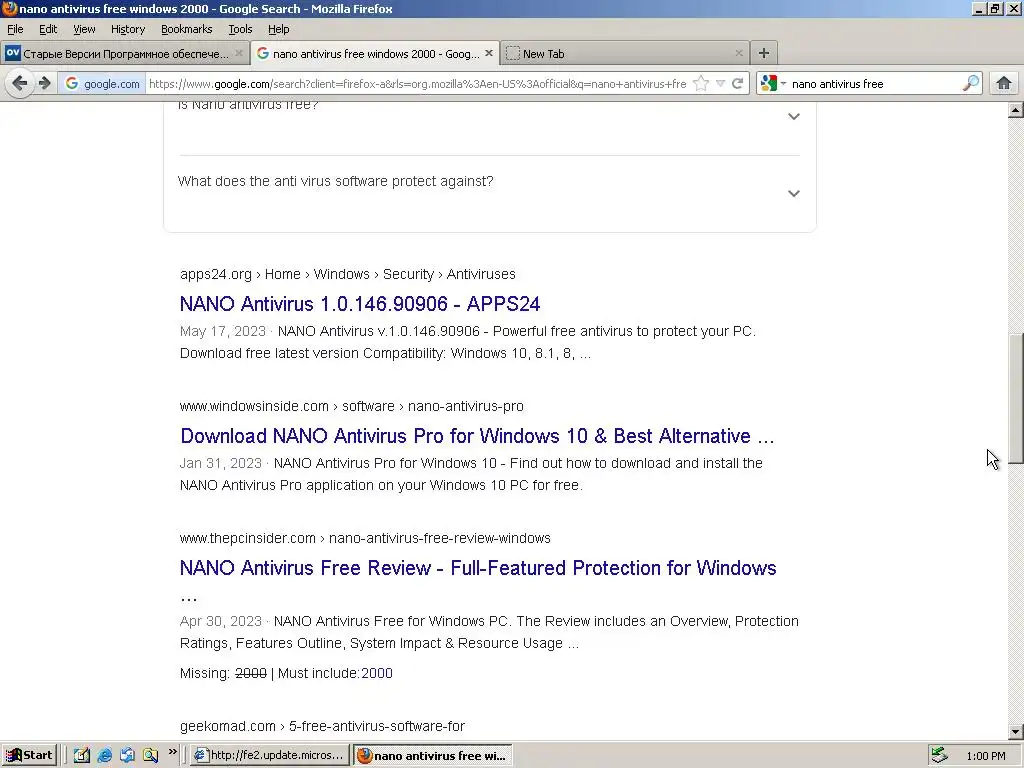Switch to http://fe2.update.micros taskbar window
The width and height of the screenshot is (1024, 768).
tap(270, 755)
